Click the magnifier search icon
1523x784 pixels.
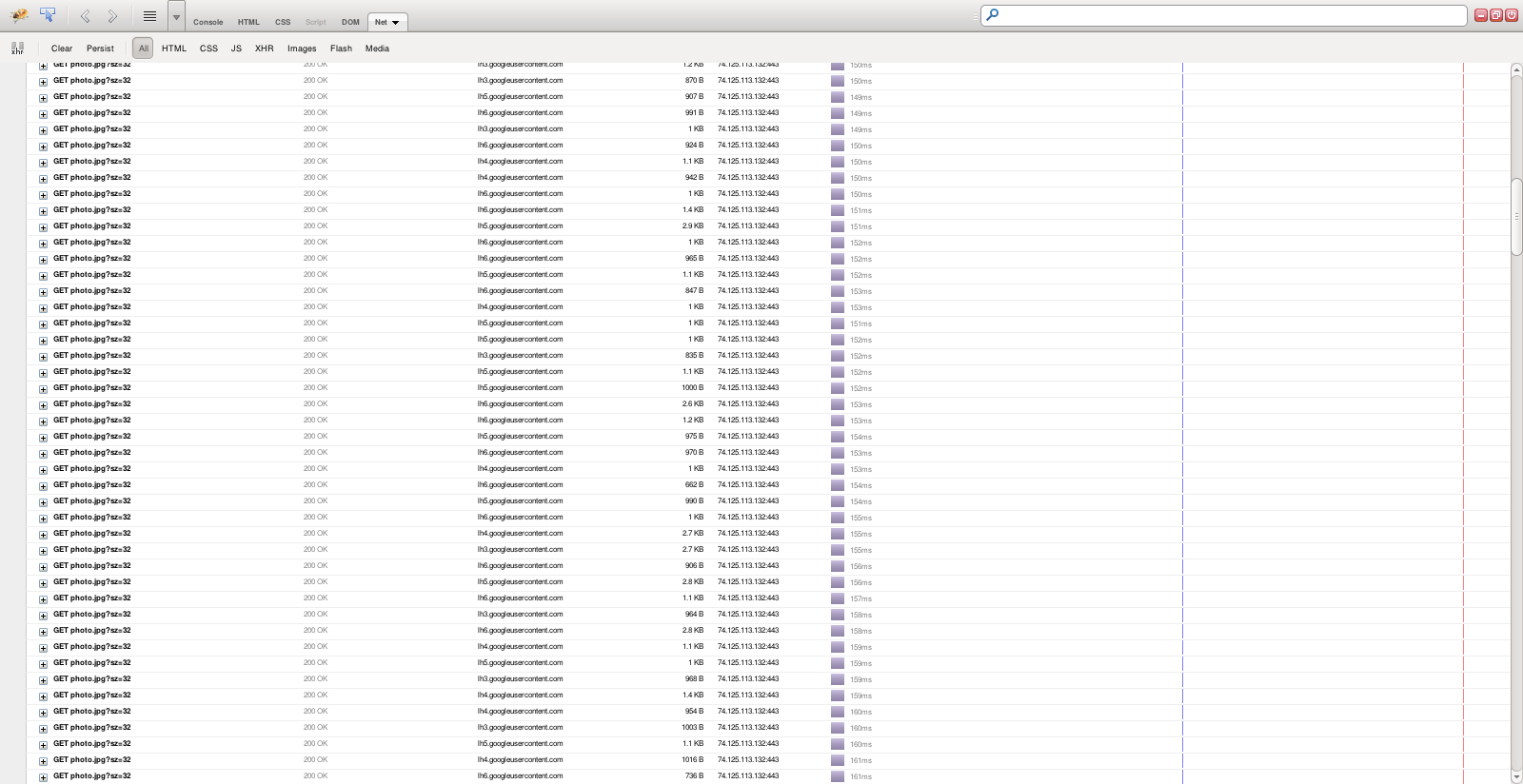[x=992, y=15]
